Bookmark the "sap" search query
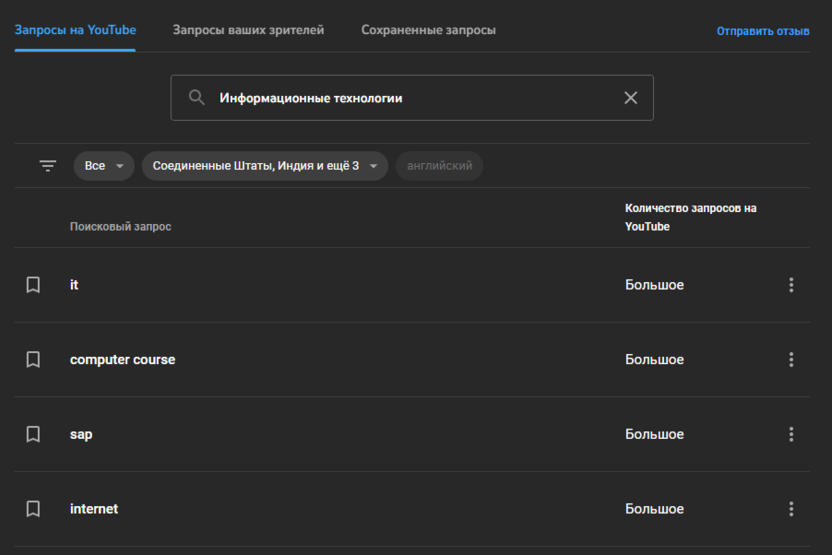The height and width of the screenshot is (555, 832). [x=33, y=434]
